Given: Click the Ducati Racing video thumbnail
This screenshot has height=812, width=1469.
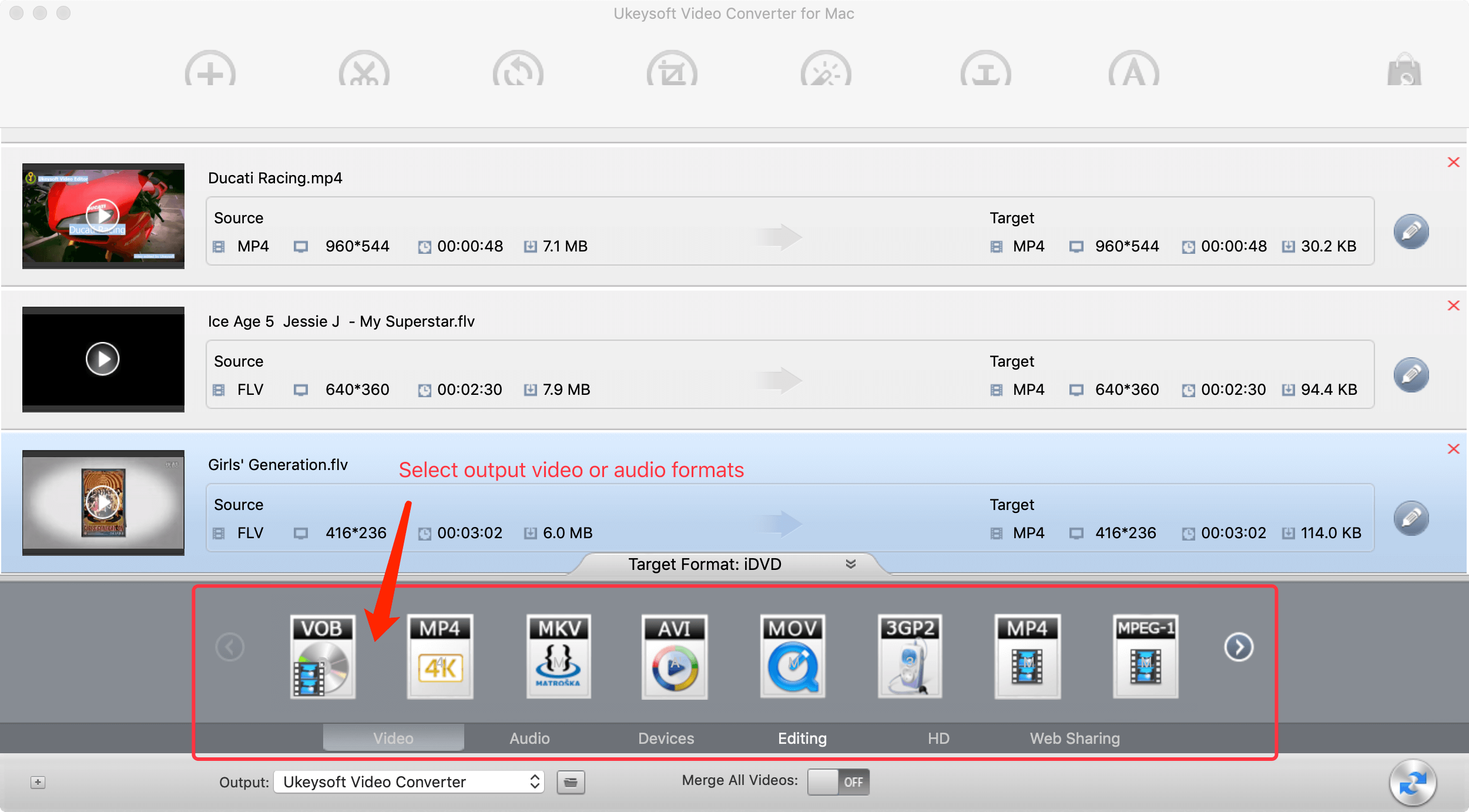Looking at the screenshot, I should point(103,215).
